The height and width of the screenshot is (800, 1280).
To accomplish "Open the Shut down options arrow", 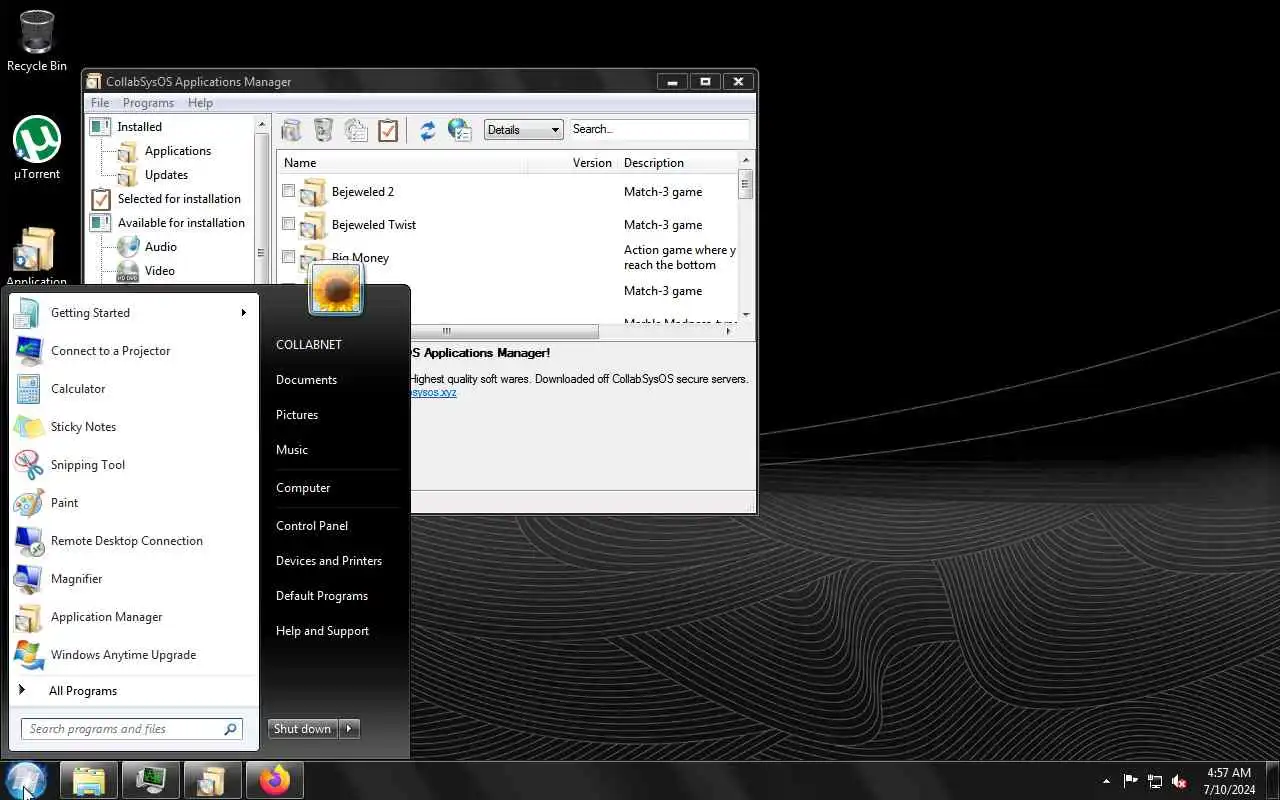I will pos(349,729).
